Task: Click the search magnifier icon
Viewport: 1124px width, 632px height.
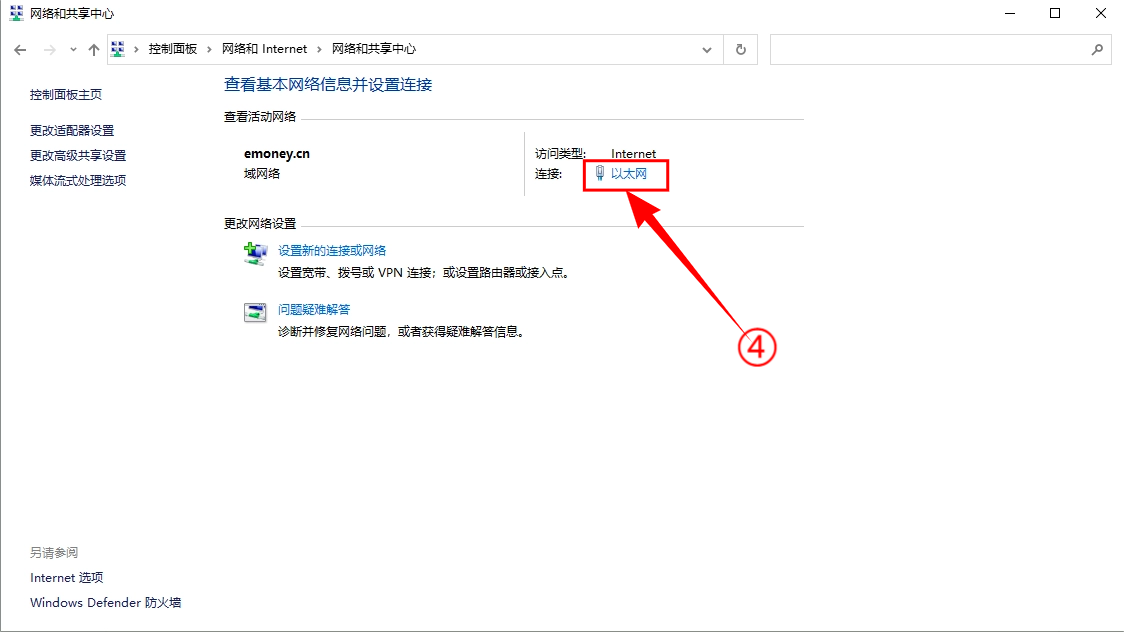Action: coord(1097,49)
